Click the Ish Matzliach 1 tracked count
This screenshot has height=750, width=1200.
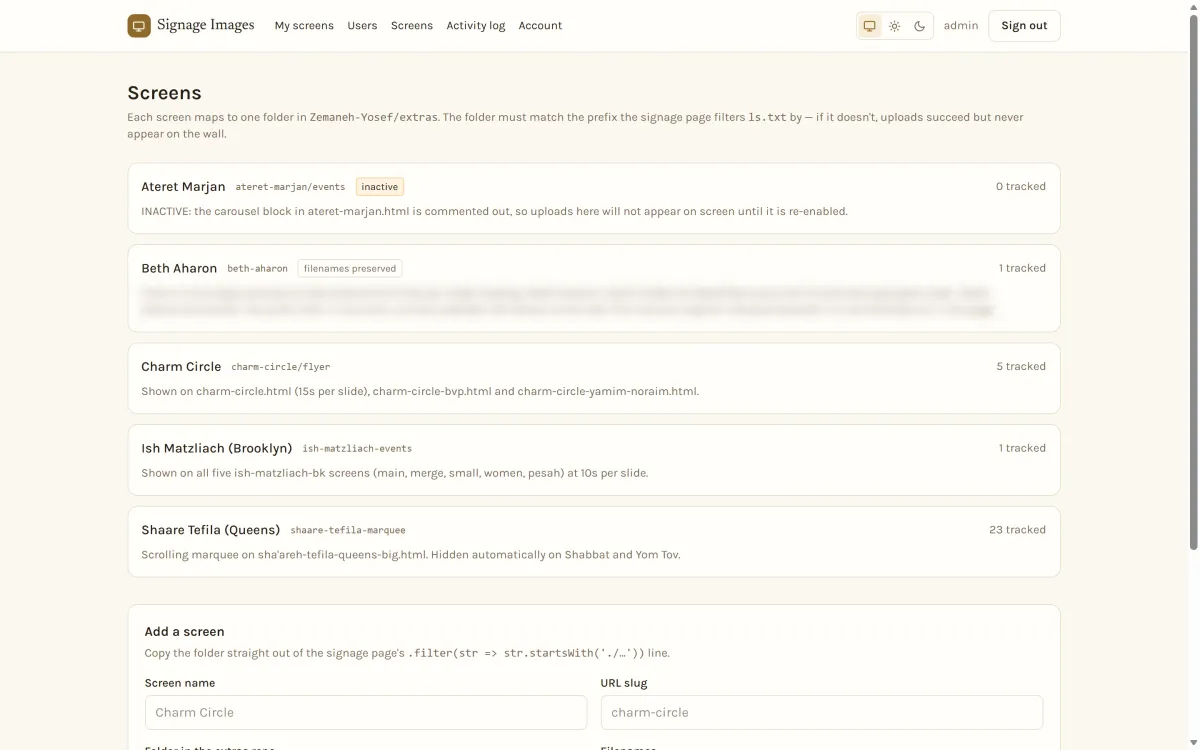[1022, 449]
